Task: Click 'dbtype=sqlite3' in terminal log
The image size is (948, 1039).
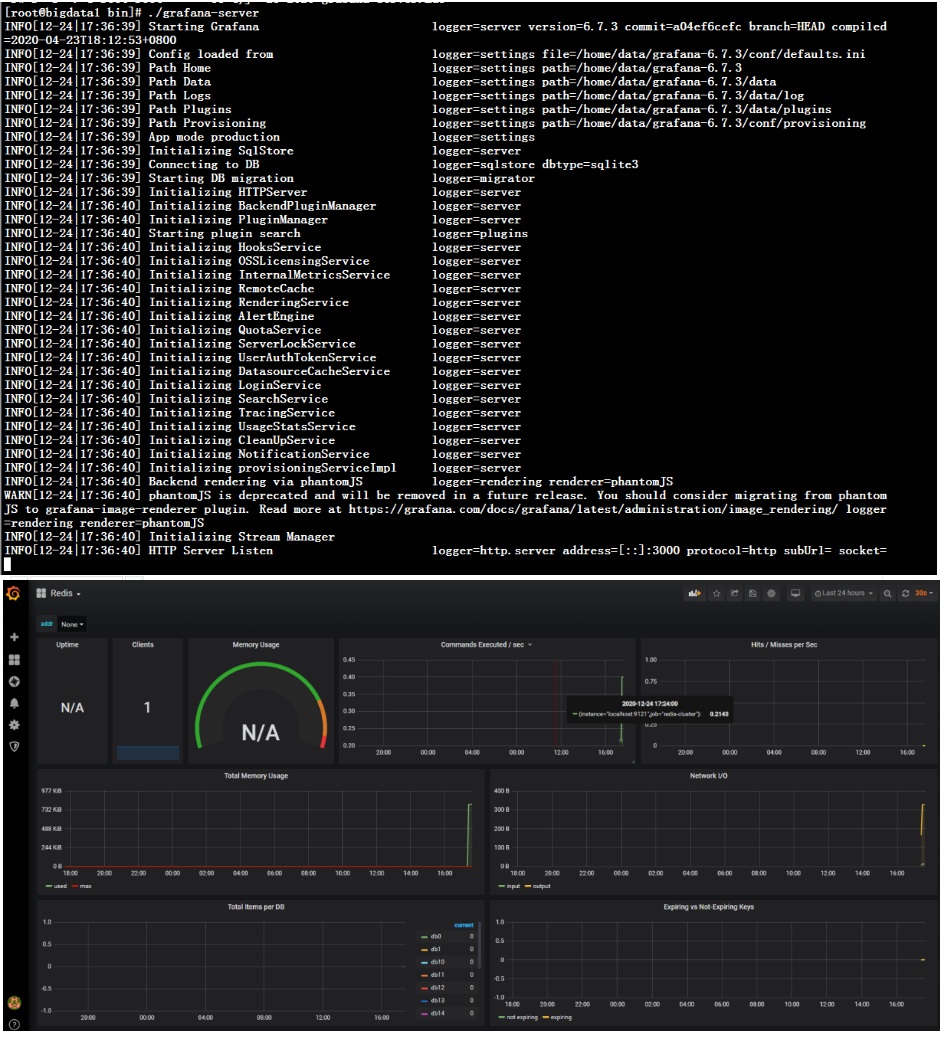Action: tap(590, 164)
